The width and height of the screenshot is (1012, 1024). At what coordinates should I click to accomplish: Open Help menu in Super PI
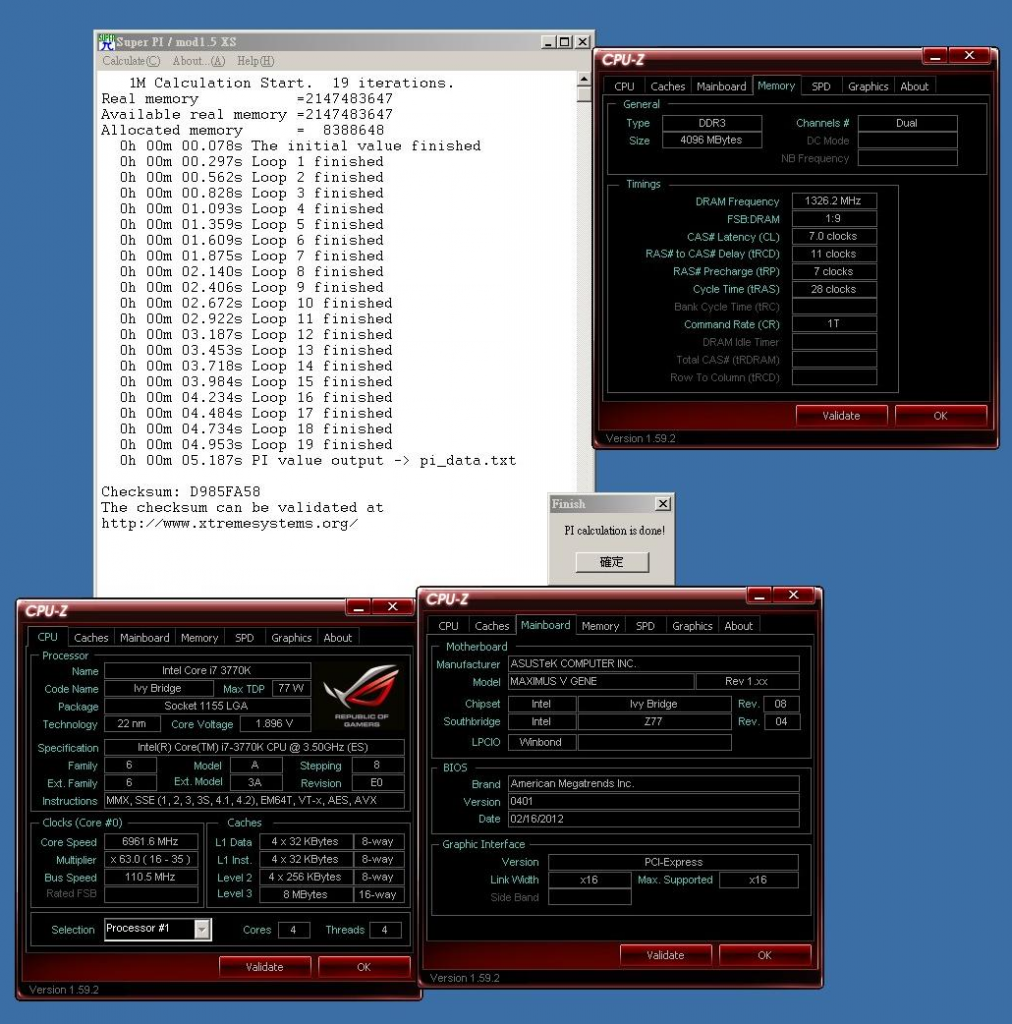pos(255,61)
